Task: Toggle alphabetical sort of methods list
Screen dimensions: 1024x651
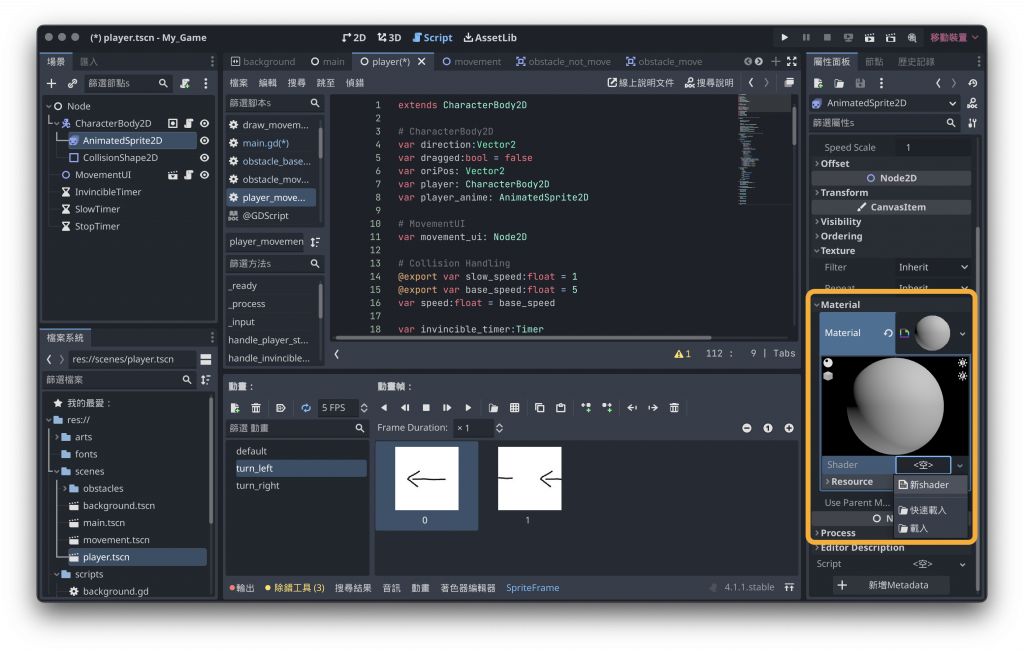Action: pos(315,242)
